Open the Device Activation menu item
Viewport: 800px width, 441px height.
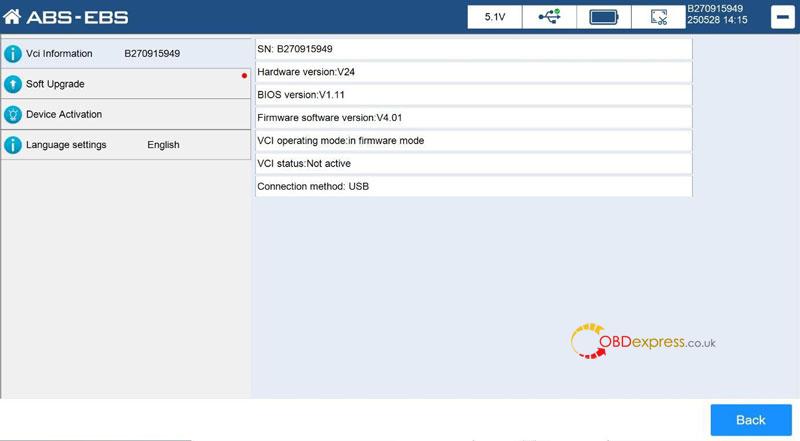tap(126, 114)
